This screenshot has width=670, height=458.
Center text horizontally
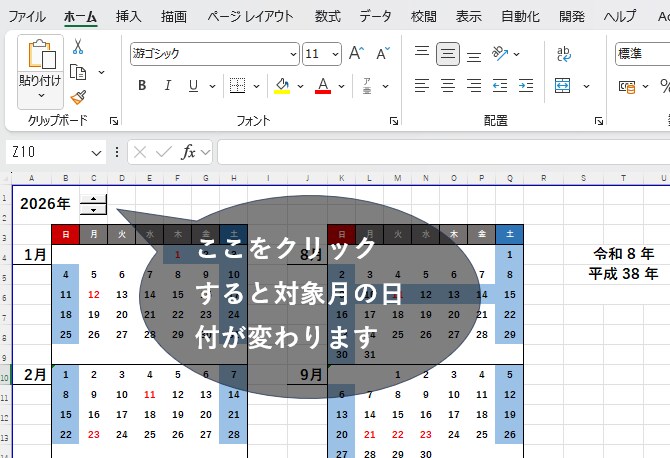pyautogui.click(x=448, y=86)
